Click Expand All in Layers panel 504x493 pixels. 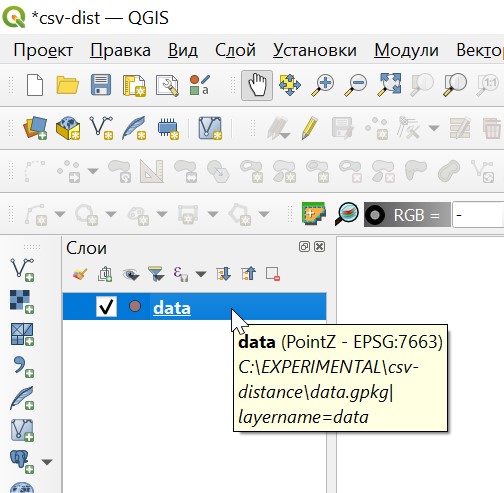tap(223, 274)
